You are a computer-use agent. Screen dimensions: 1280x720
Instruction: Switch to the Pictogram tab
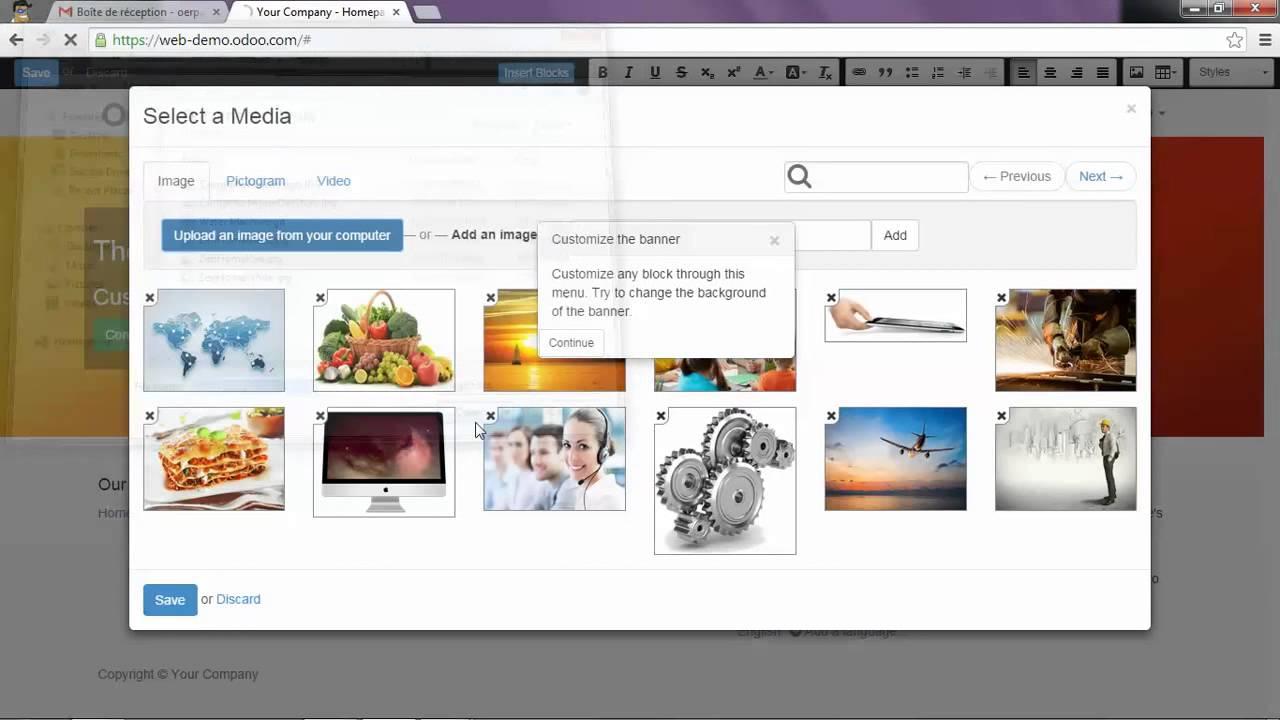coord(255,181)
